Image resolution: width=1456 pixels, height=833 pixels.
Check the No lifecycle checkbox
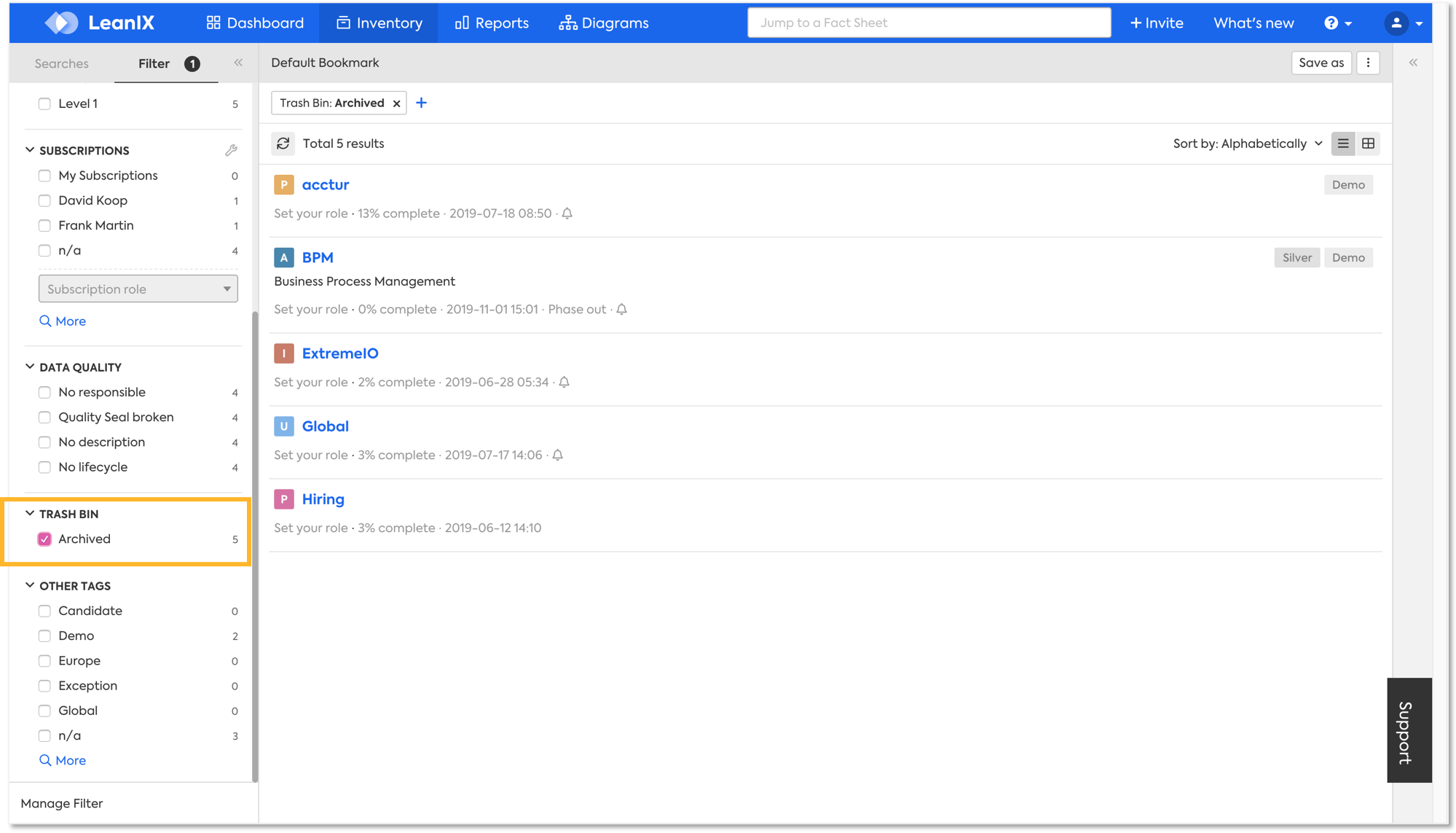pos(44,467)
